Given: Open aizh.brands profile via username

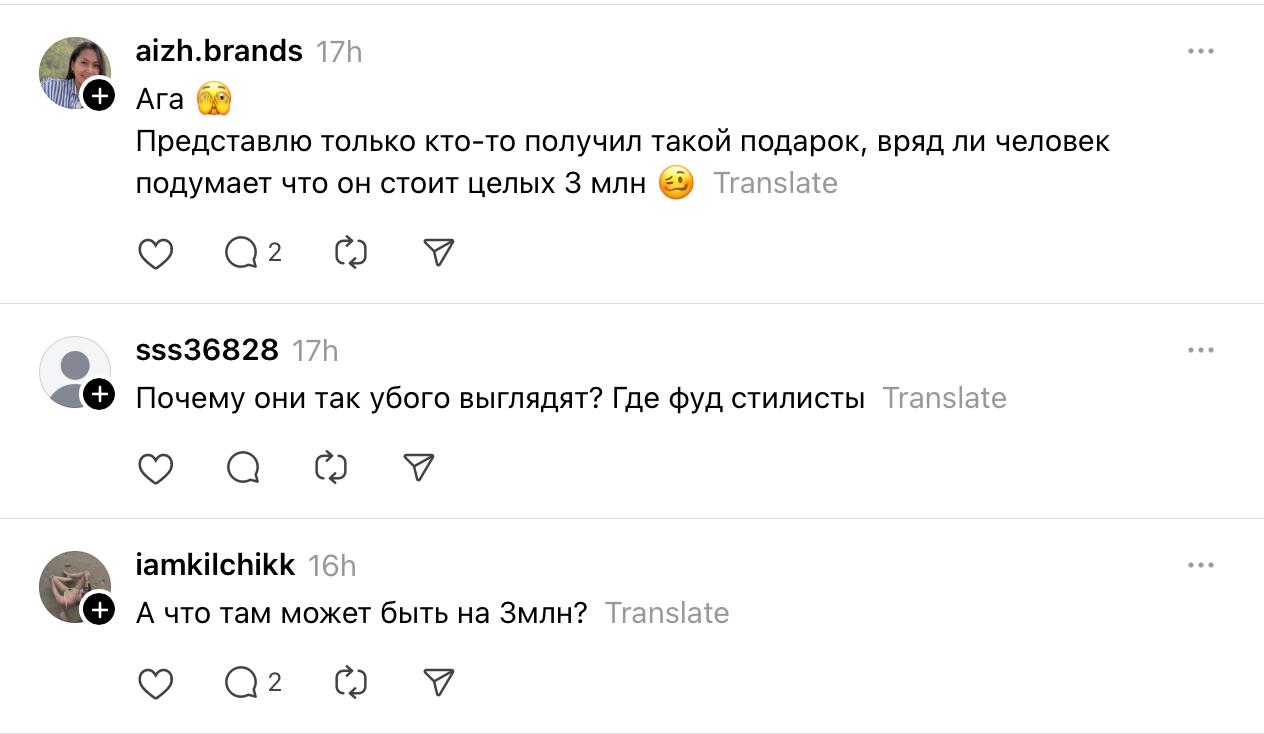Looking at the screenshot, I should pos(219,51).
